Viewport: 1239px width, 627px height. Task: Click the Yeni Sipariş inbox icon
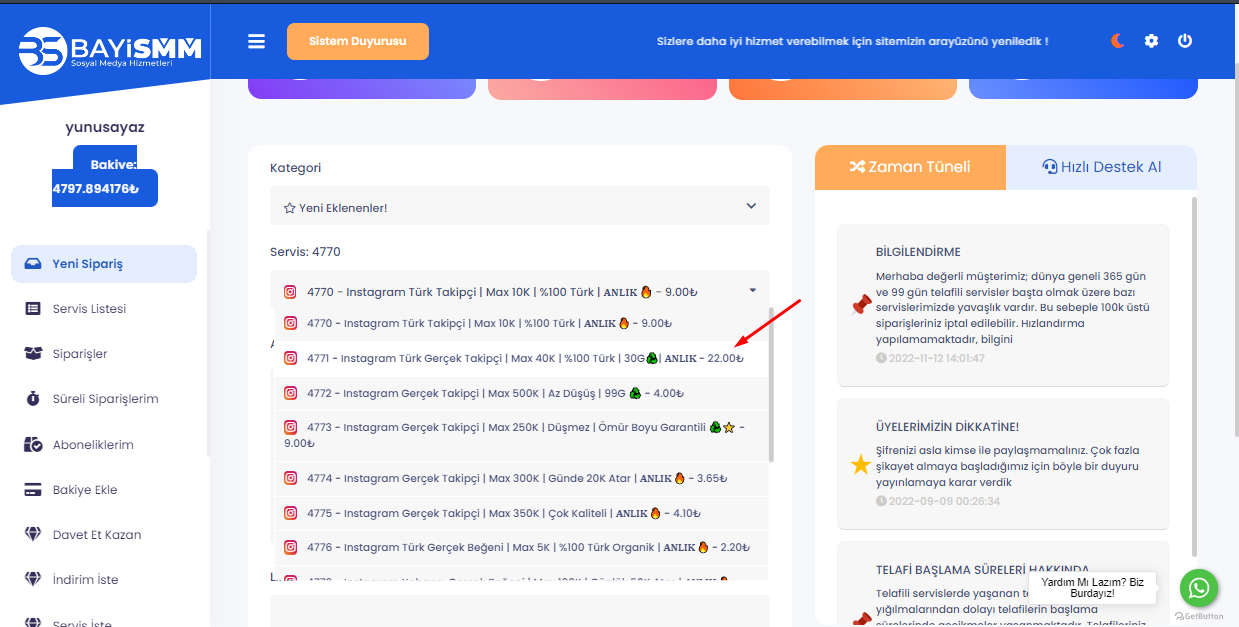point(33,264)
